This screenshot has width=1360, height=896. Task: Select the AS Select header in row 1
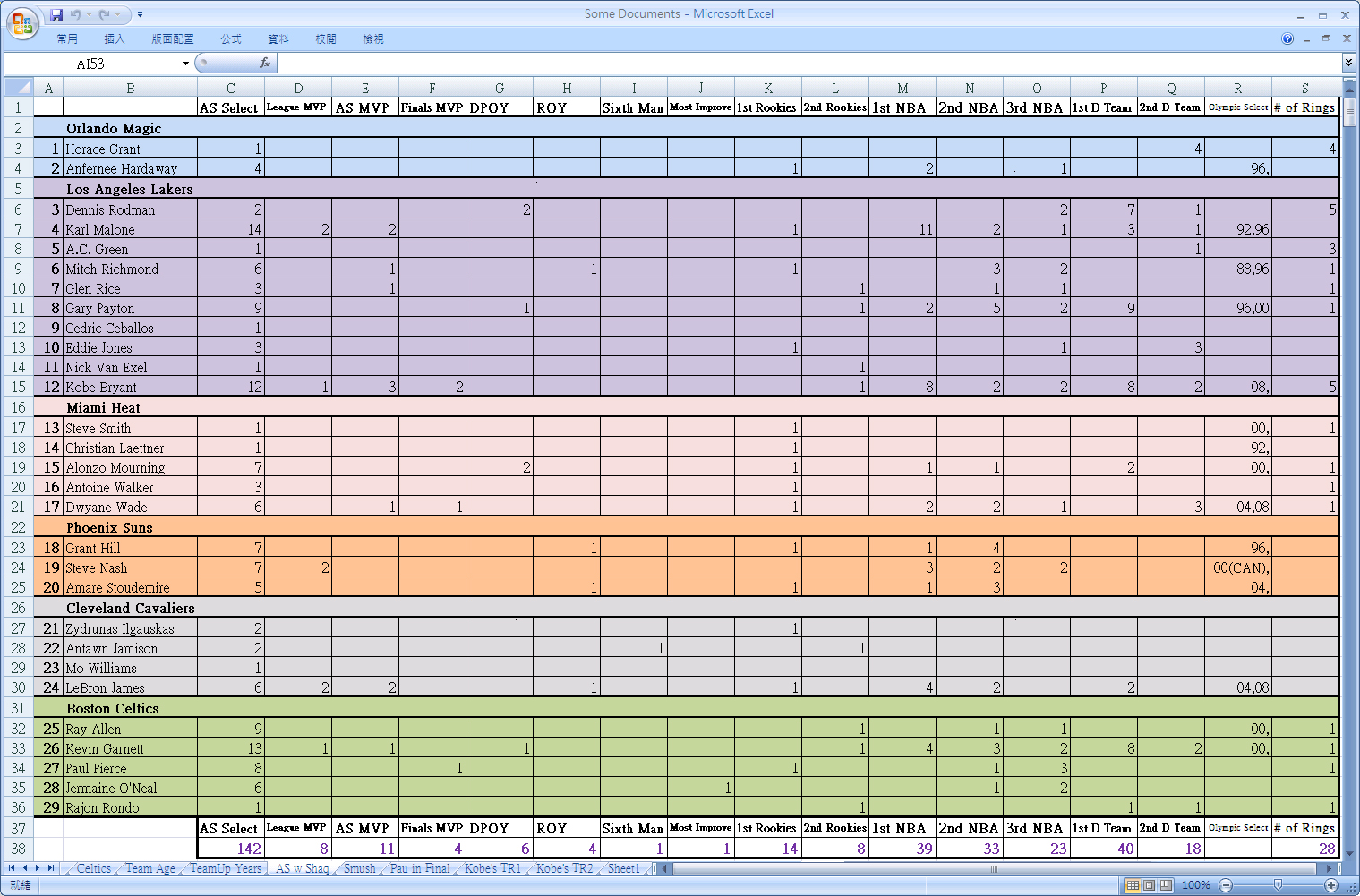[231, 107]
